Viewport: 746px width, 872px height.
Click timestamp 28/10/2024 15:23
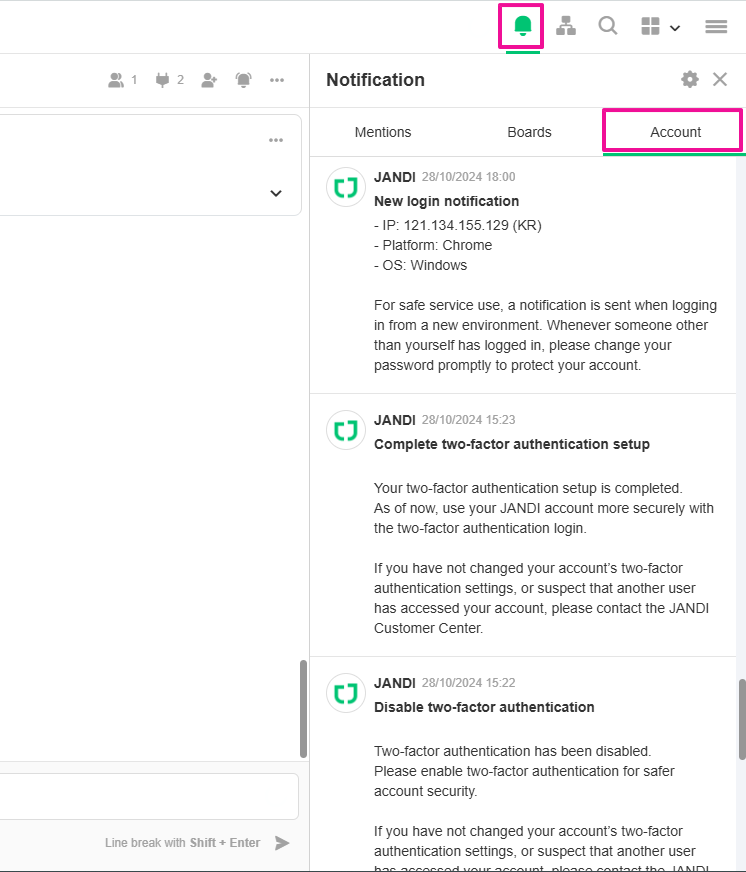point(468,420)
